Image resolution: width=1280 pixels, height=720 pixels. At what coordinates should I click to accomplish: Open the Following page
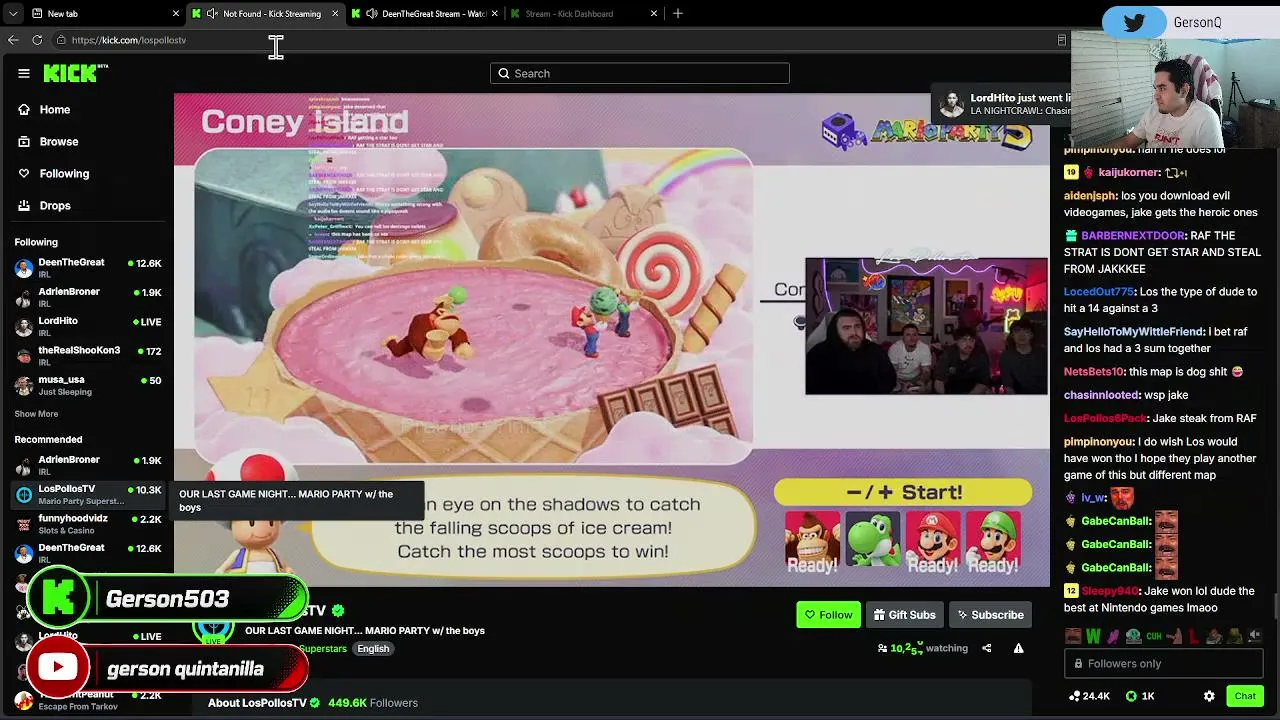[64, 174]
